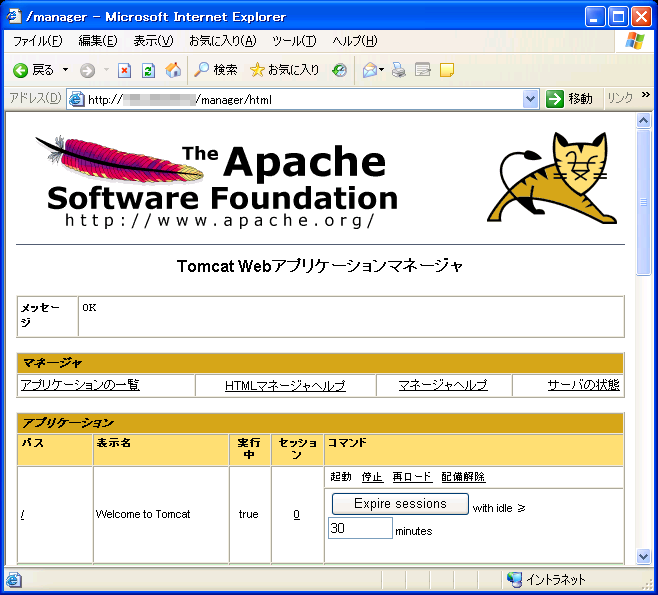Click the IE icon in title bar
Viewport: 658px width, 595px height.
13,16
